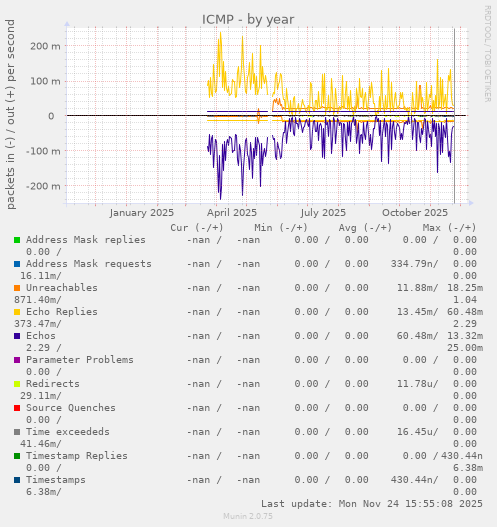Click the Echos avg value '60.48m/'
497x527 pixels.
[x=418, y=335]
